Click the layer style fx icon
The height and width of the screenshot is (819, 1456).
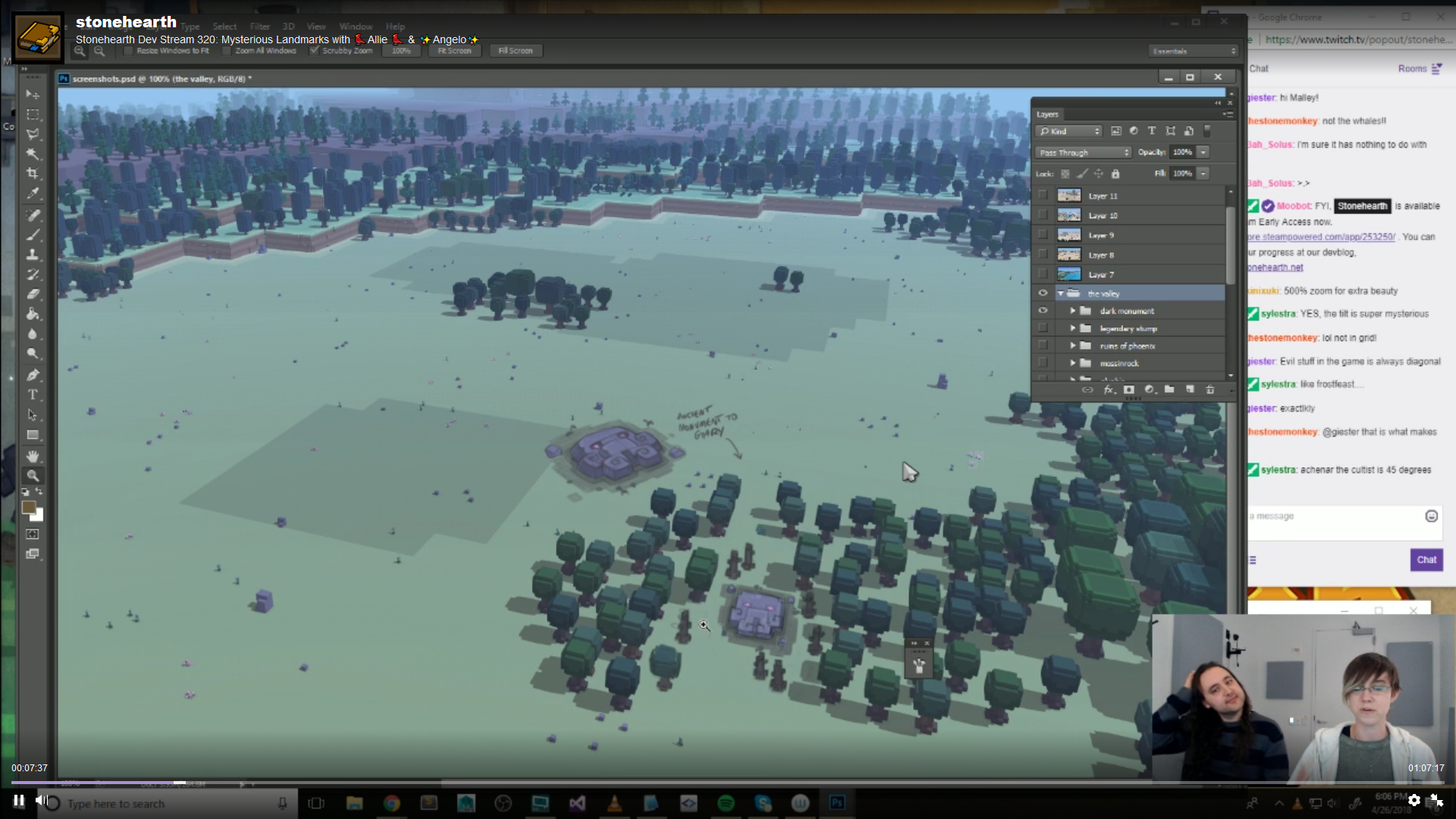[1109, 390]
